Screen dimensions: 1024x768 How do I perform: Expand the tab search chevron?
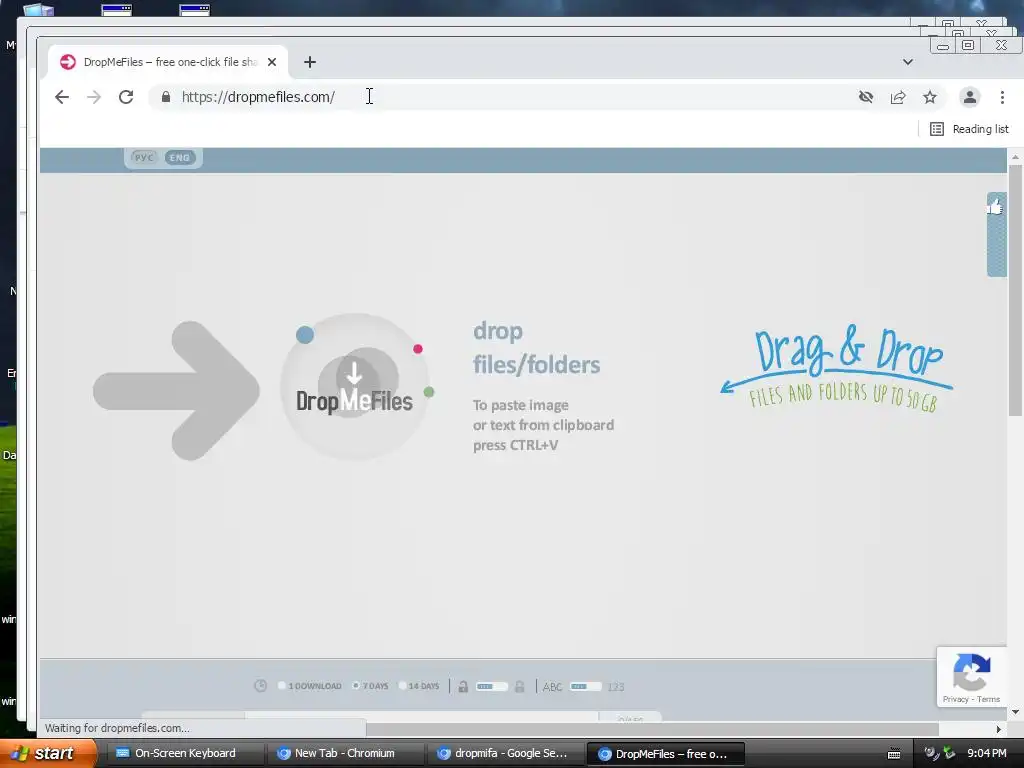(908, 62)
